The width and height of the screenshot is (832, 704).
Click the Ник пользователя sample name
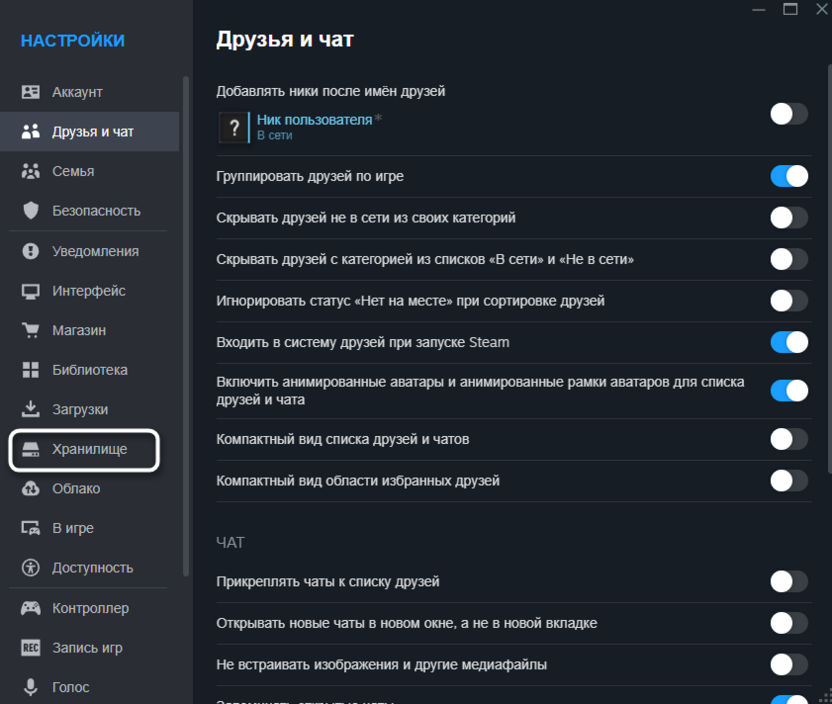pyautogui.click(x=315, y=120)
